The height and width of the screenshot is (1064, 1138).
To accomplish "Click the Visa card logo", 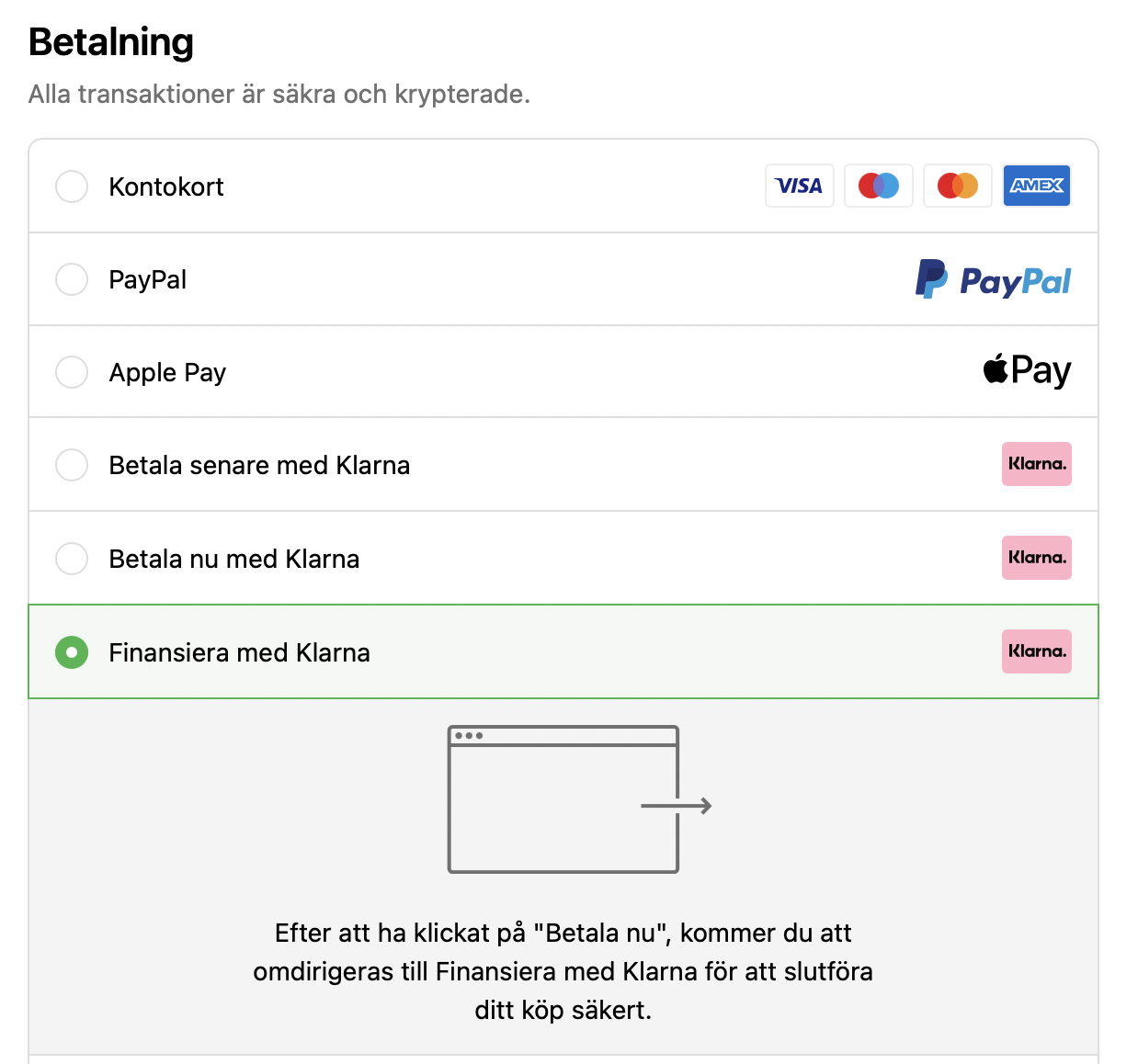I will tap(799, 186).
